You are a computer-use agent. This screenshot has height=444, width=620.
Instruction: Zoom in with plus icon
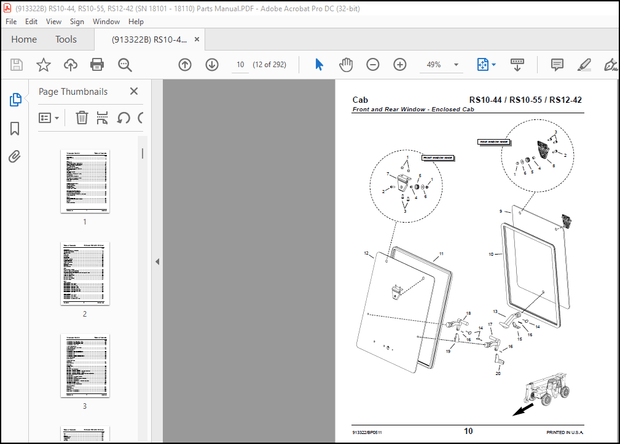pyautogui.click(x=400, y=64)
